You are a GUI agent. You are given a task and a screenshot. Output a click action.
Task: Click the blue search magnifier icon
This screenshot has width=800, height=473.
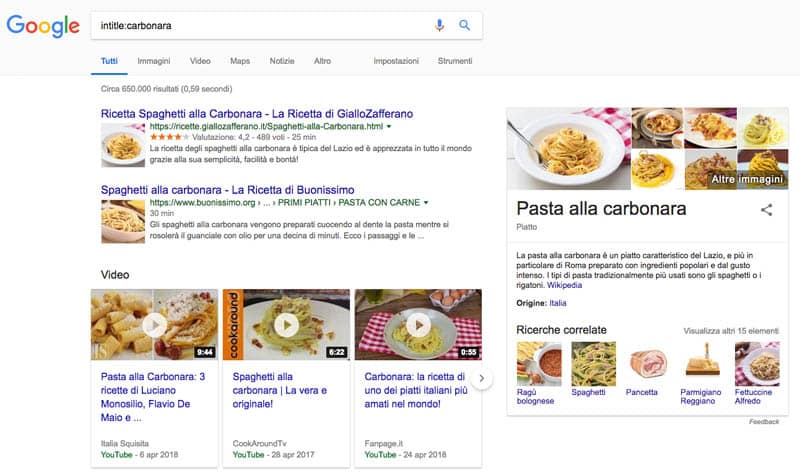(x=464, y=25)
